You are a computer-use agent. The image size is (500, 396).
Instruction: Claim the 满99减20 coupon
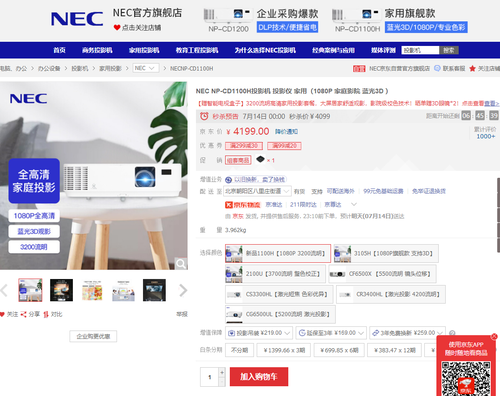click(x=284, y=146)
